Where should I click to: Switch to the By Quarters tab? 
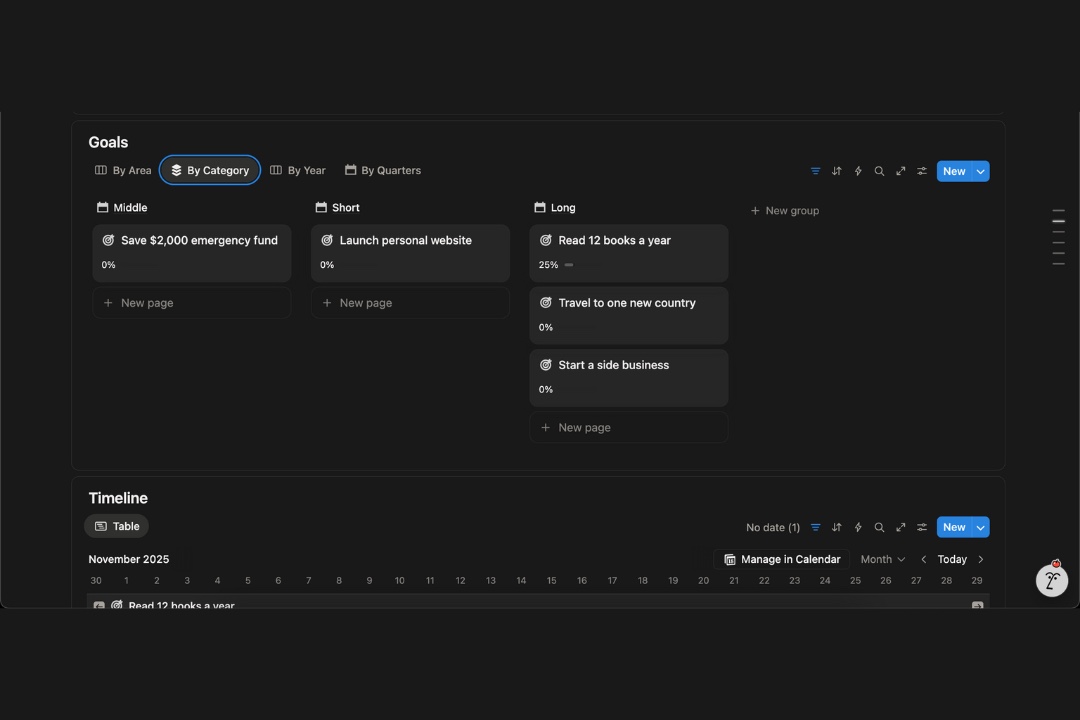pos(383,170)
